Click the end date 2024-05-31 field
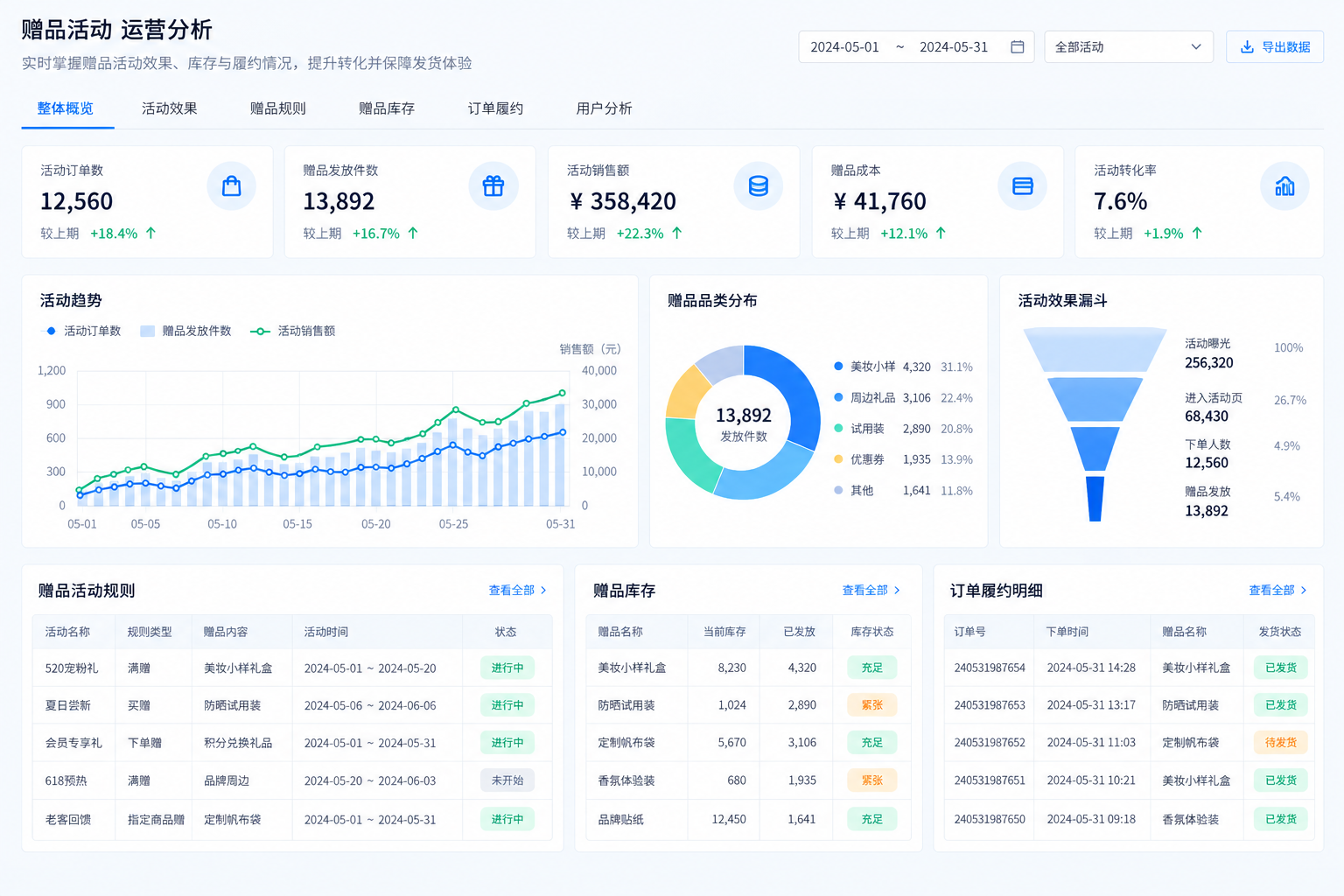 pos(954,47)
